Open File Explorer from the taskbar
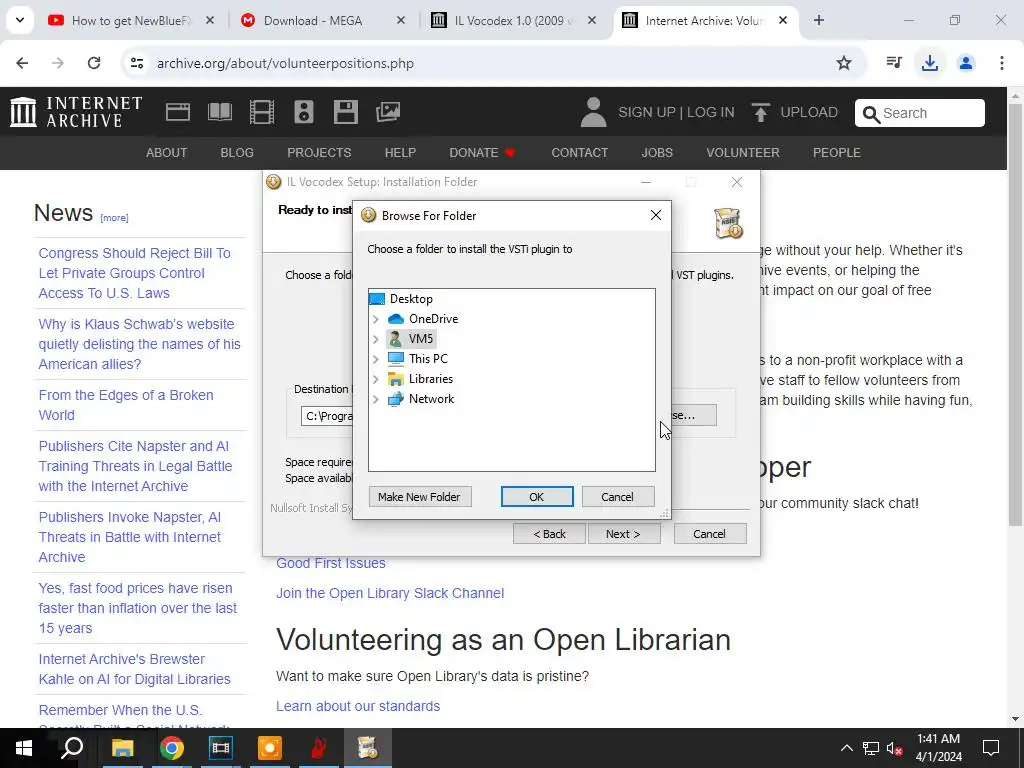 click(x=122, y=748)
